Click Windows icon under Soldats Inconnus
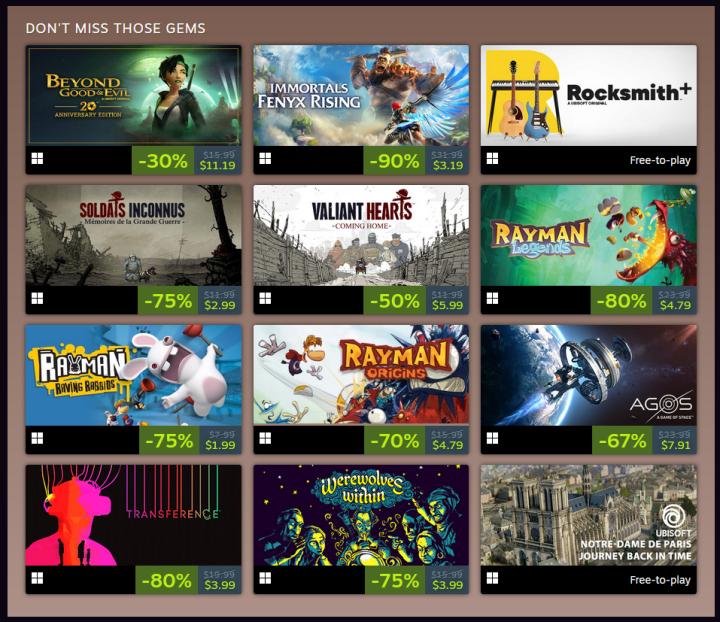The image size is (720, 622). (37, 299)
